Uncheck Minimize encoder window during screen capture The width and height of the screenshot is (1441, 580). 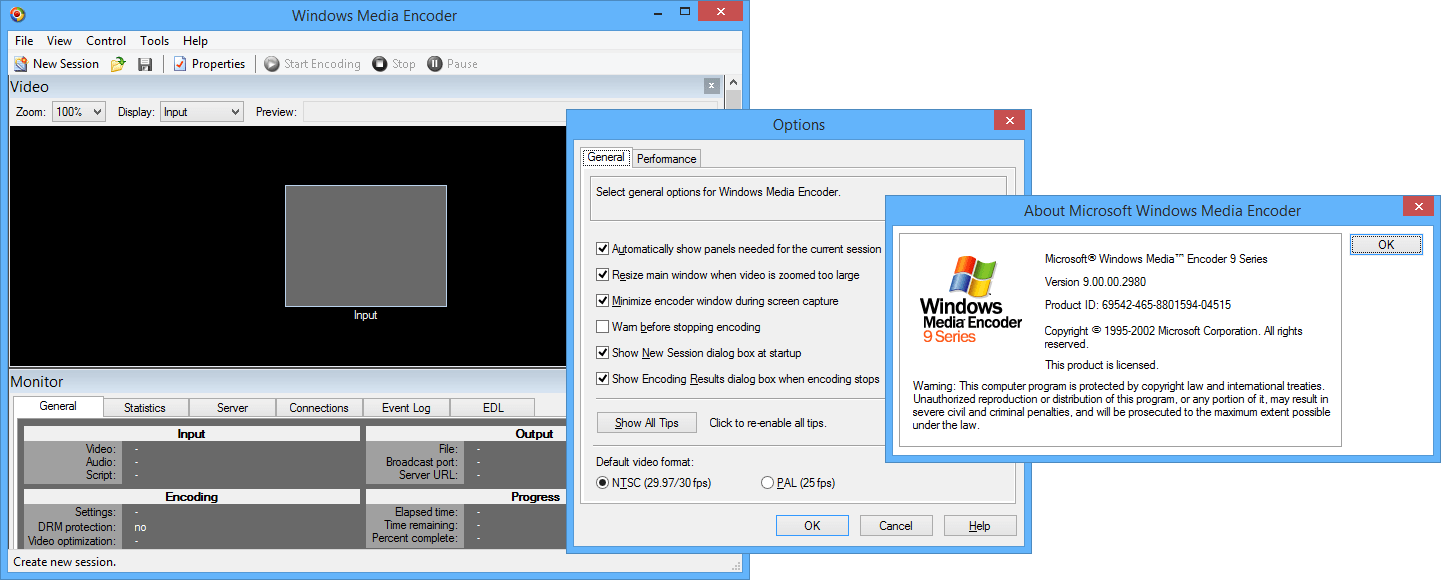602,300
